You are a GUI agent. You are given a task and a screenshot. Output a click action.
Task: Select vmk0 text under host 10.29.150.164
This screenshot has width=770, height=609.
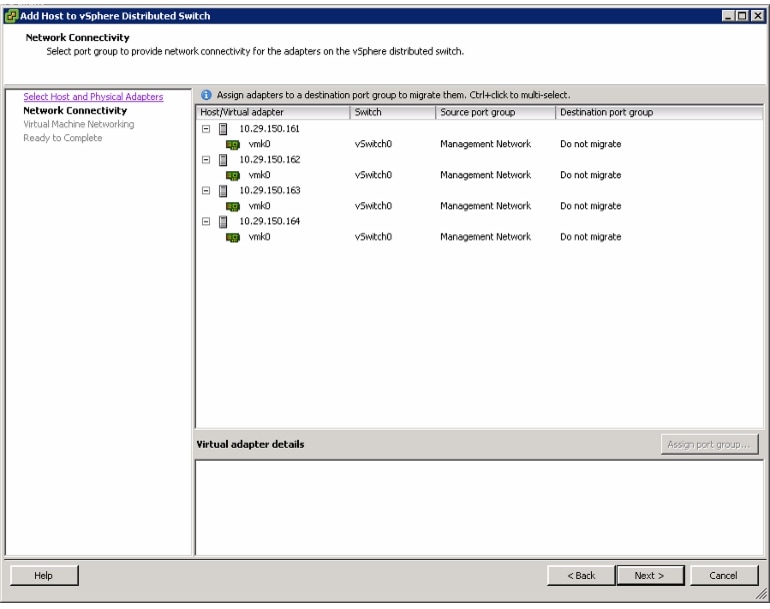click(x=259, y=237)
